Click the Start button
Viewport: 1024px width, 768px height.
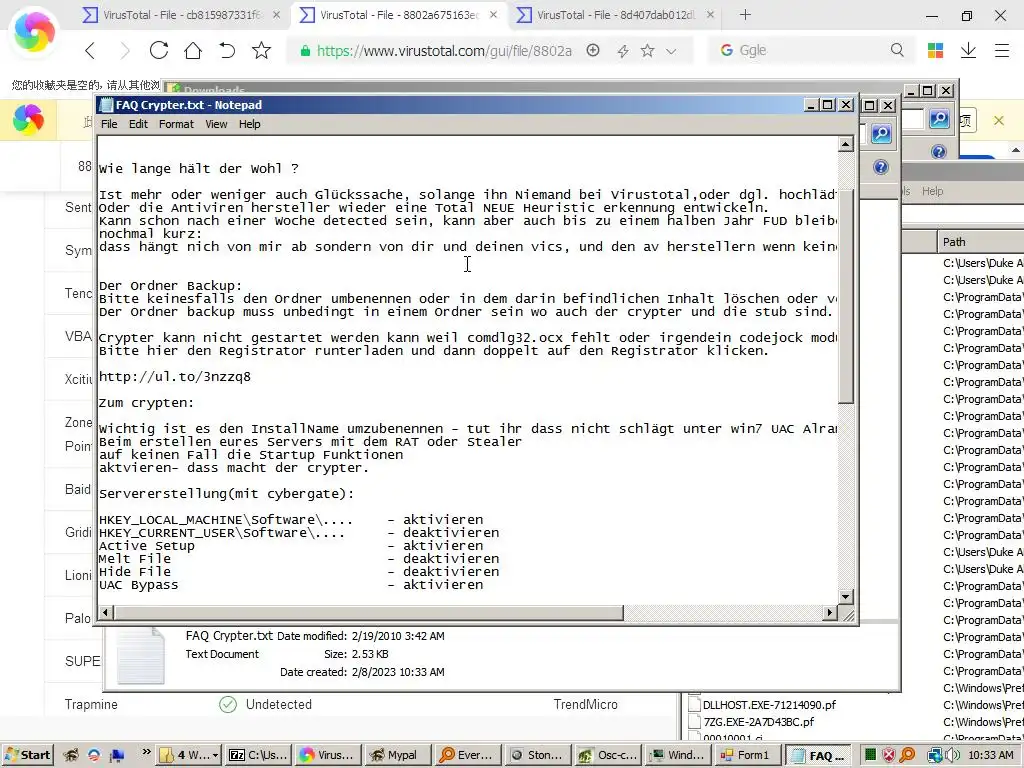[x=27, y=755]
